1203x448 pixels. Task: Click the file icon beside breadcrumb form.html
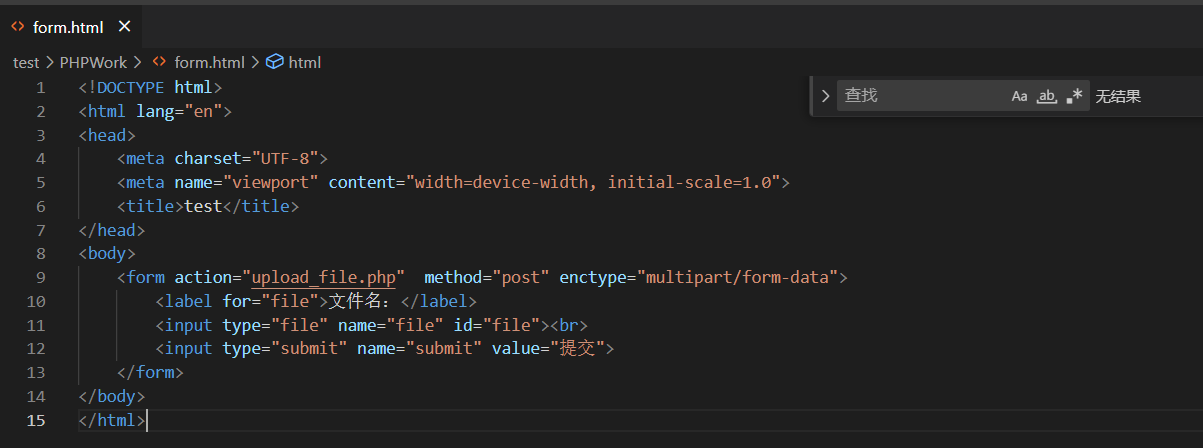pyautogui.click(x=159, y=62)
